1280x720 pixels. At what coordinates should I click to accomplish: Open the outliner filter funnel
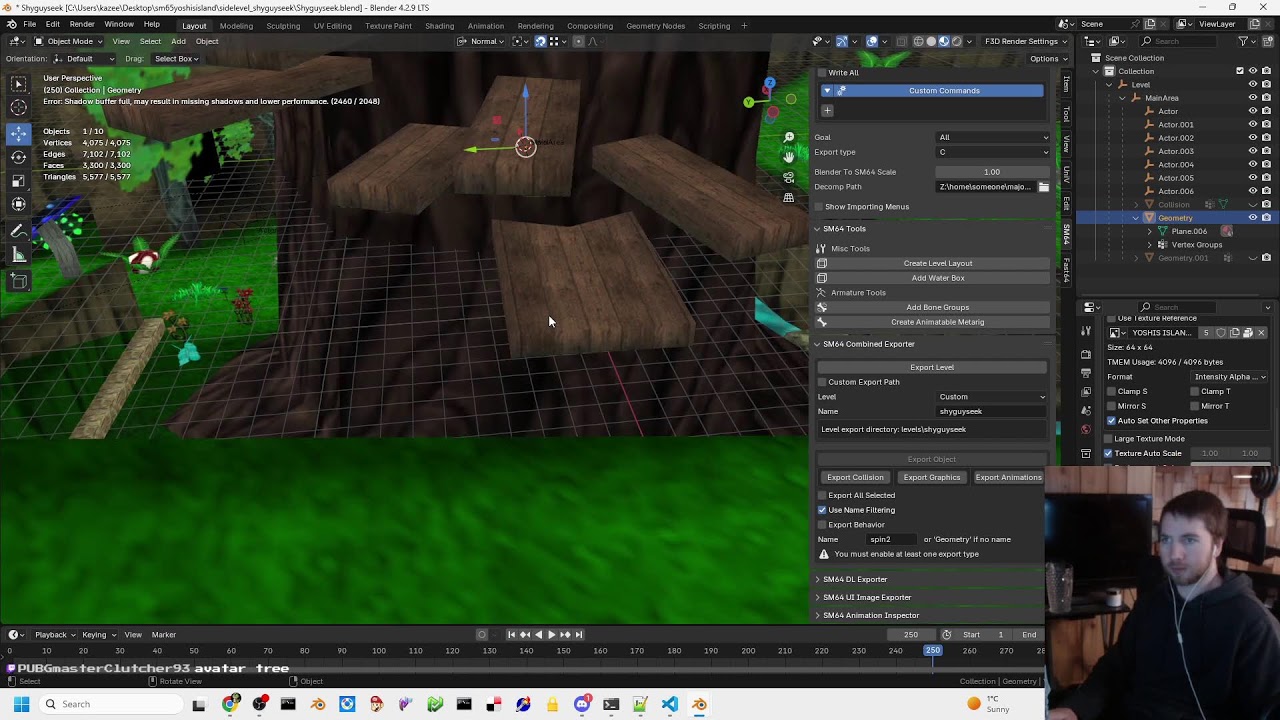pyautogui.click(x=1243, y=41)
